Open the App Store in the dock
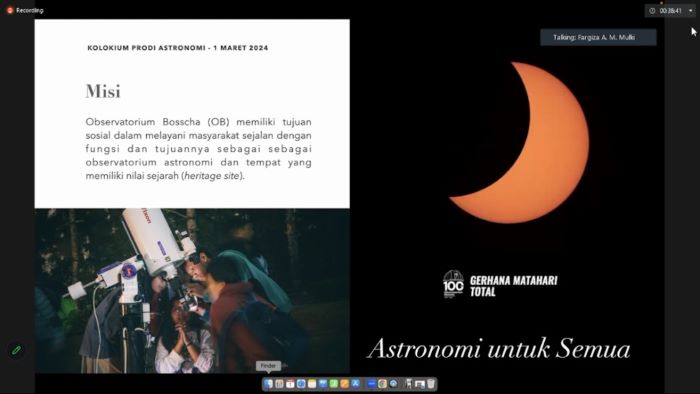700x394 pixels. point(355,384)
